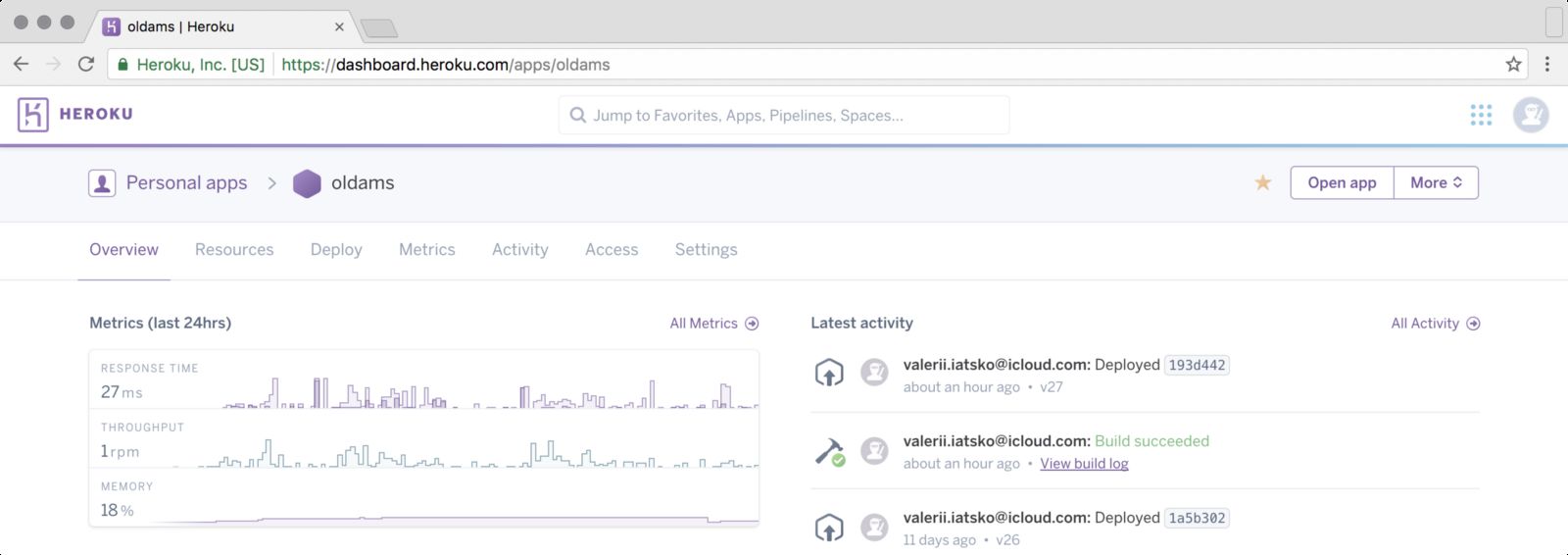
Task: Go back with browser back arrow
Action: [21, 65]
